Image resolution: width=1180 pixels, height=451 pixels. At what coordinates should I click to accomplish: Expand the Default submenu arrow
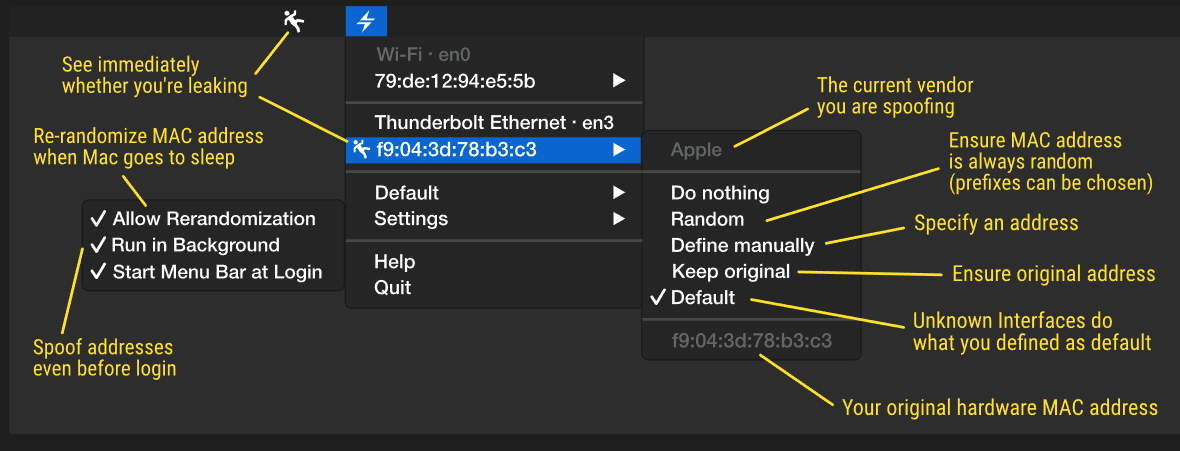click(619, 193)
